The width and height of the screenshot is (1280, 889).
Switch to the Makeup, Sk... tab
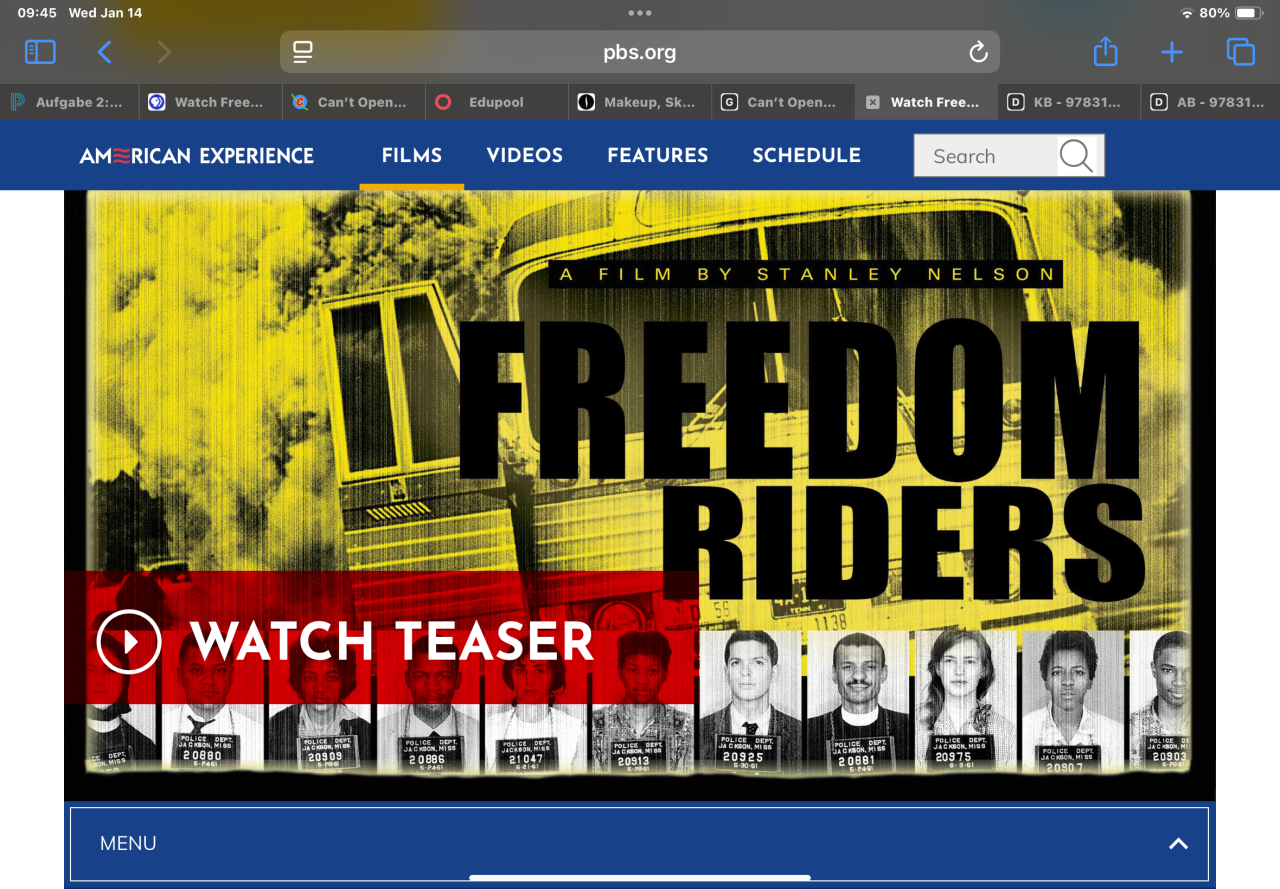pos(639,102)
